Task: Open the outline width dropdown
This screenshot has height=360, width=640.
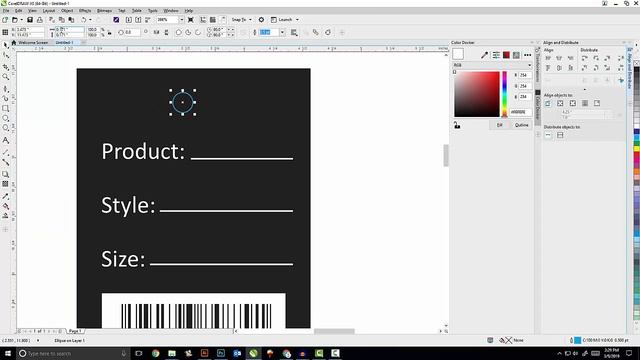Action: tap(282, 32)
